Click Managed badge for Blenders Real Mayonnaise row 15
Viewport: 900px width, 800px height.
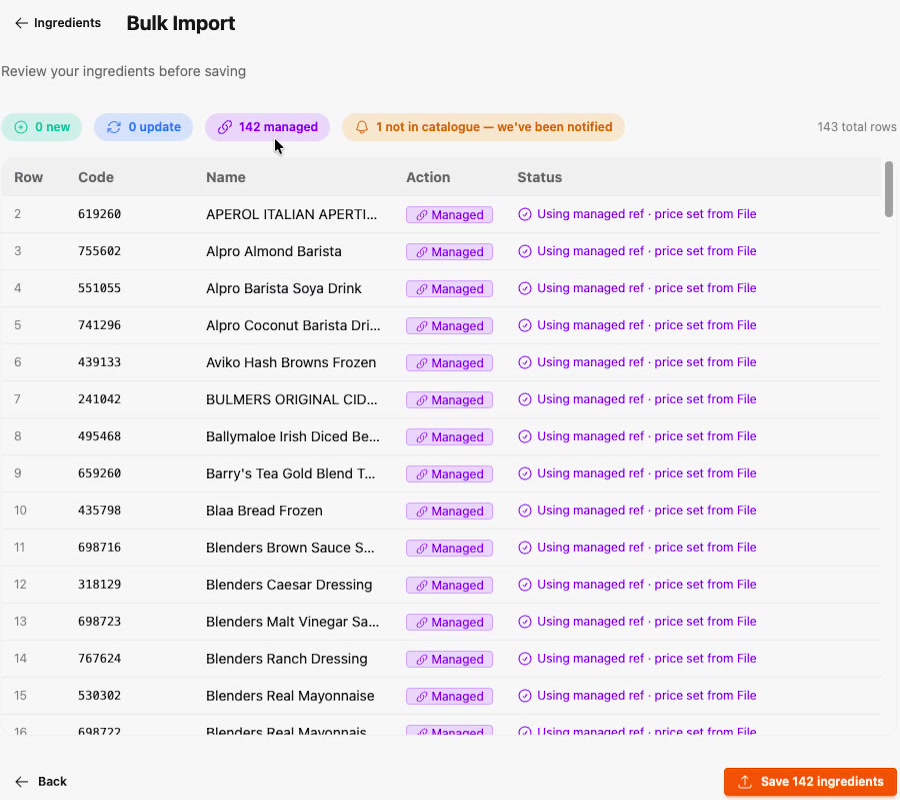click(x=449, y=696)
